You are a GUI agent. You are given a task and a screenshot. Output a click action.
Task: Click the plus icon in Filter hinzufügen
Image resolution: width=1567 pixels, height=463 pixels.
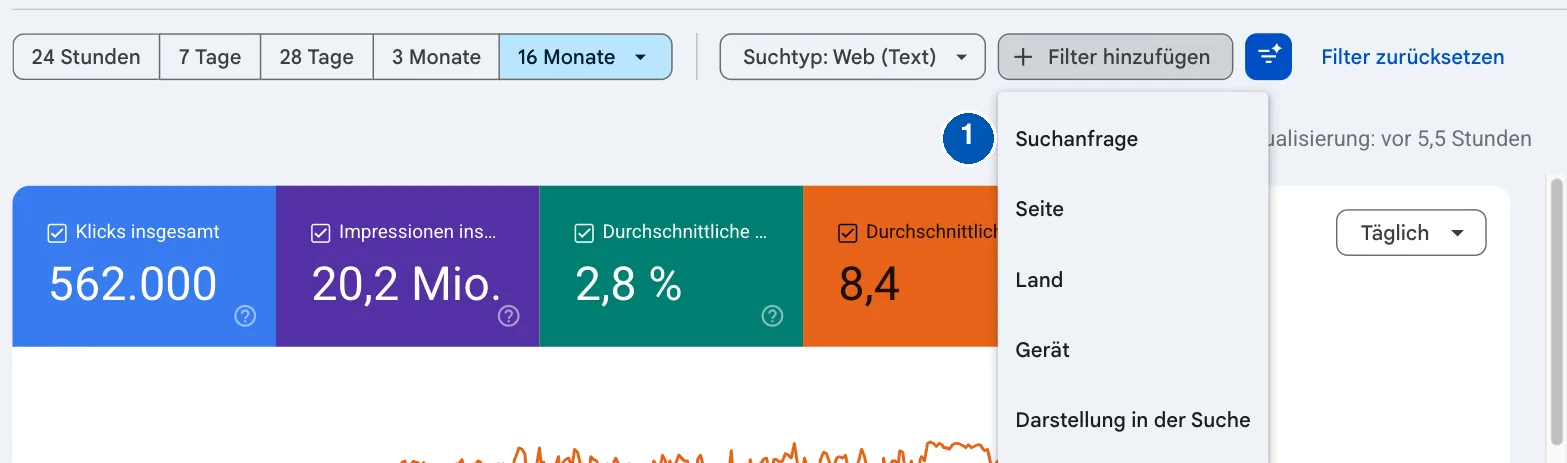coord(1023,57)
